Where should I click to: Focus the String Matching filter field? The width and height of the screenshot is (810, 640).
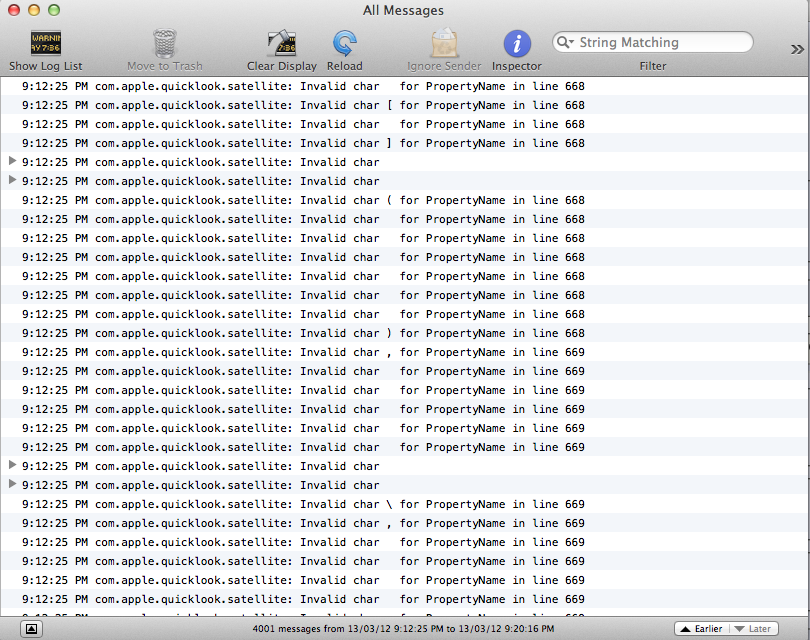tap(652, 42)
